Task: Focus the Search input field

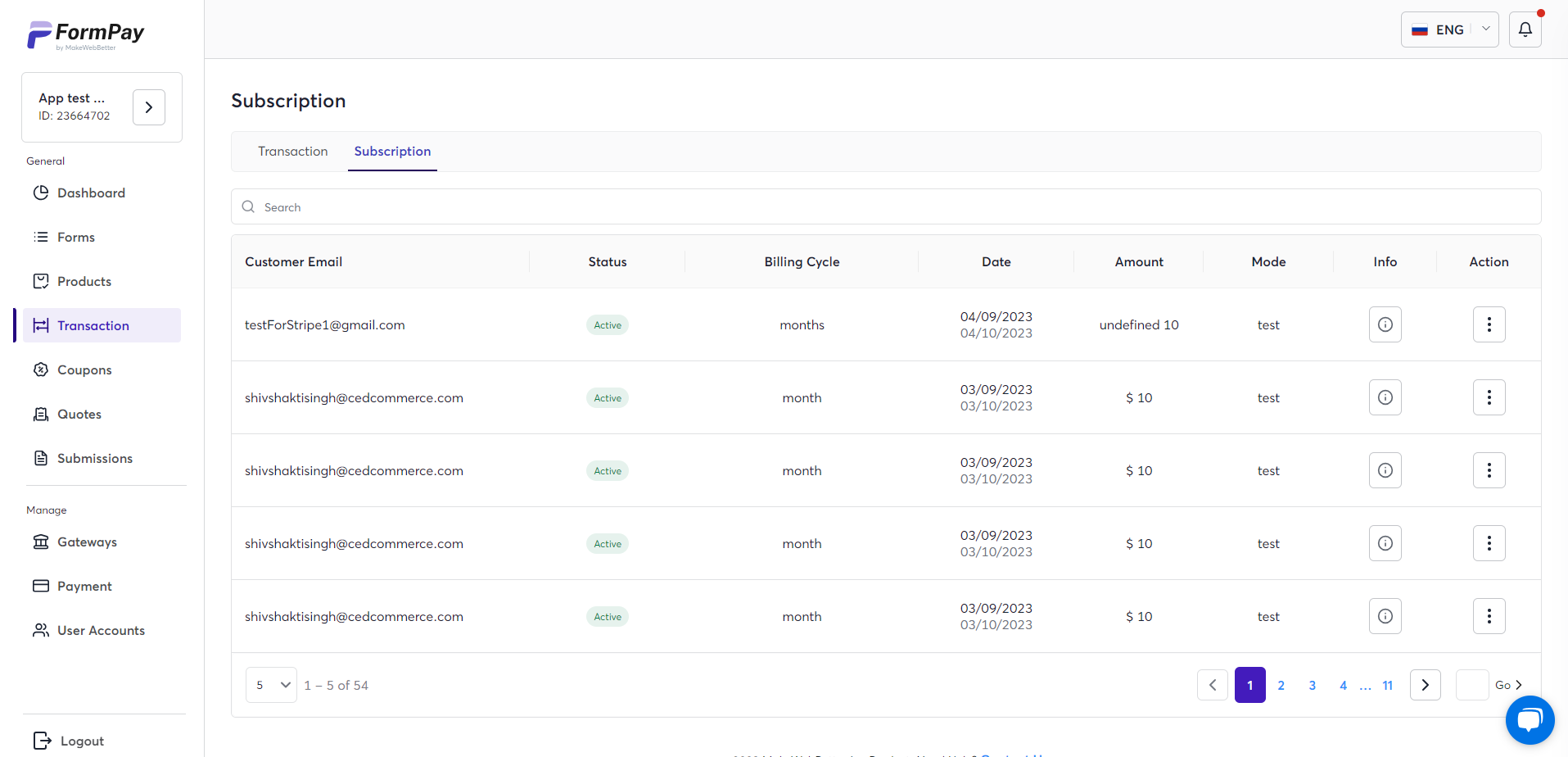Action: tap(886, 207)
